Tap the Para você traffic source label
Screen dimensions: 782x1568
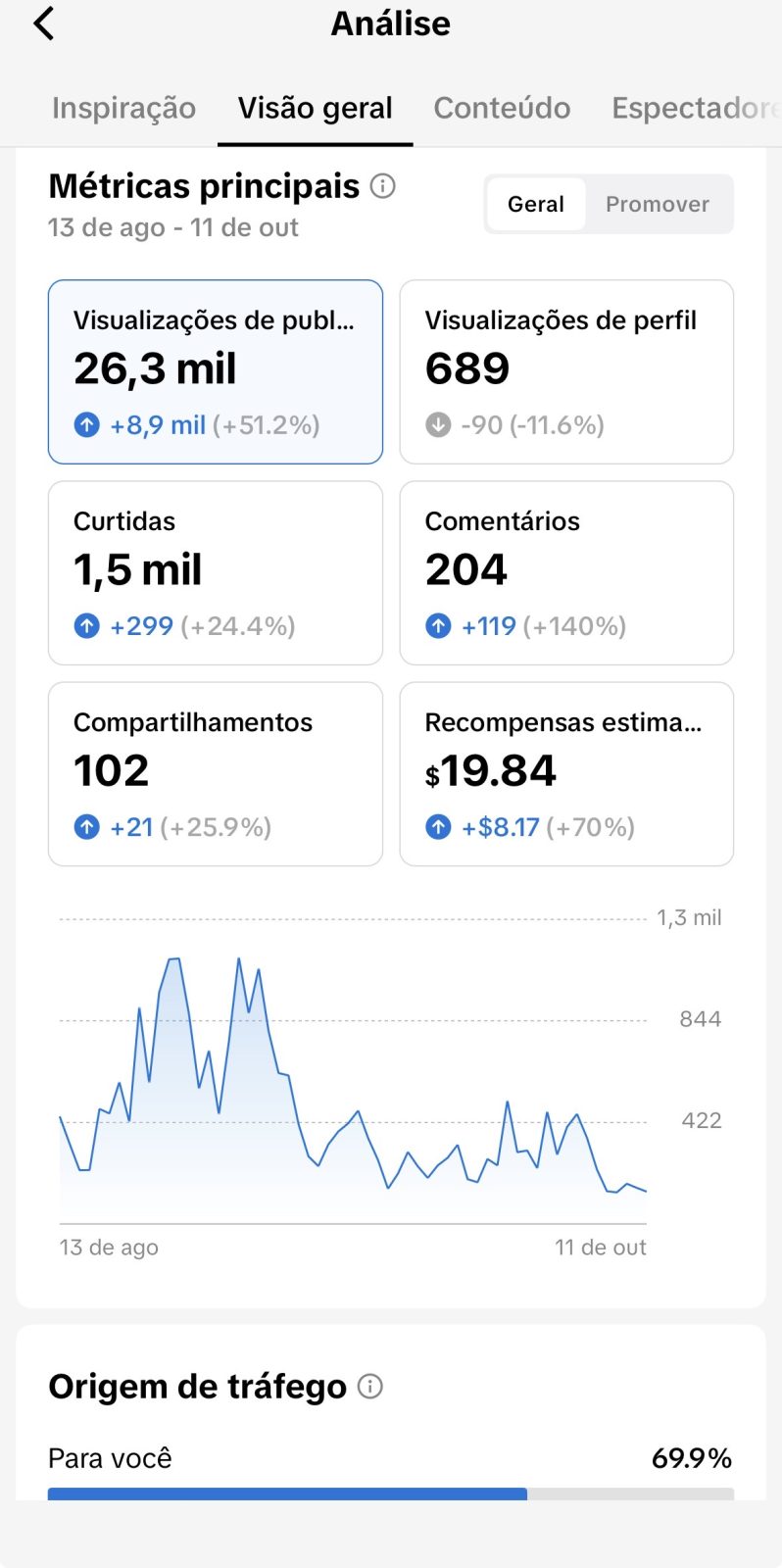[110, 1458]
